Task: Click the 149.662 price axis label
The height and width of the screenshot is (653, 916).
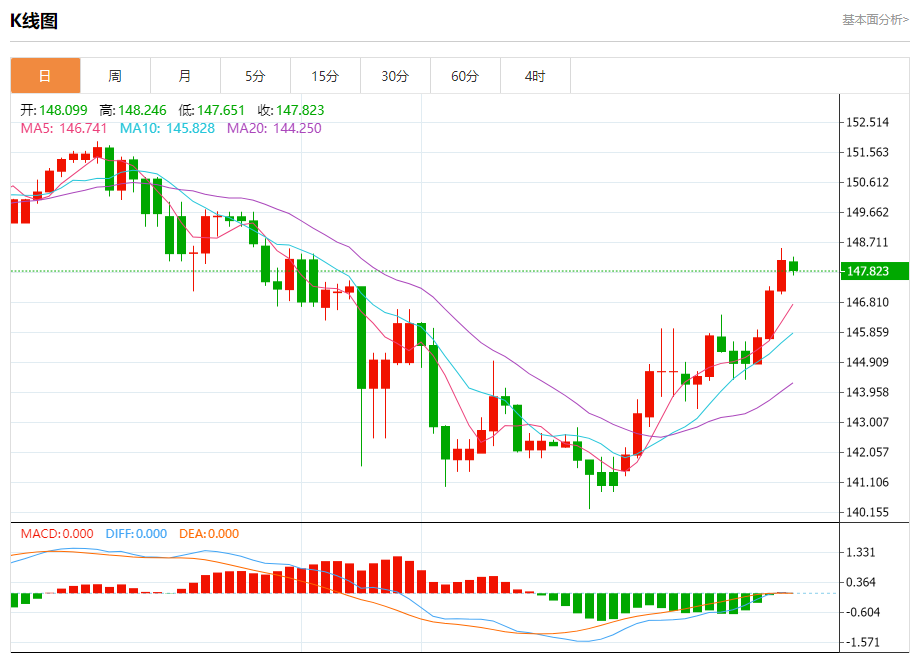Action: click(868, 212)
